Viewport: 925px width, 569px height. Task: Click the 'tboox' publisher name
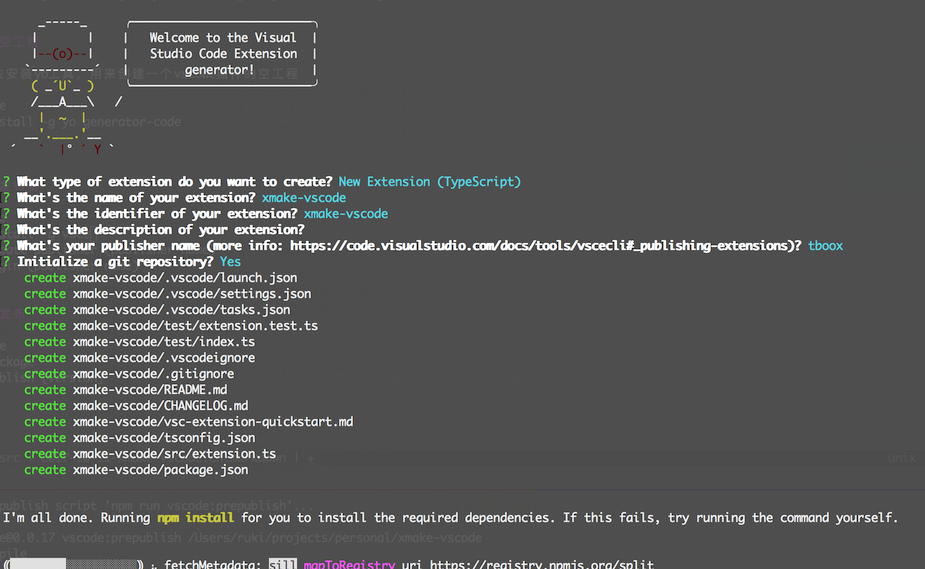[825, 246]
